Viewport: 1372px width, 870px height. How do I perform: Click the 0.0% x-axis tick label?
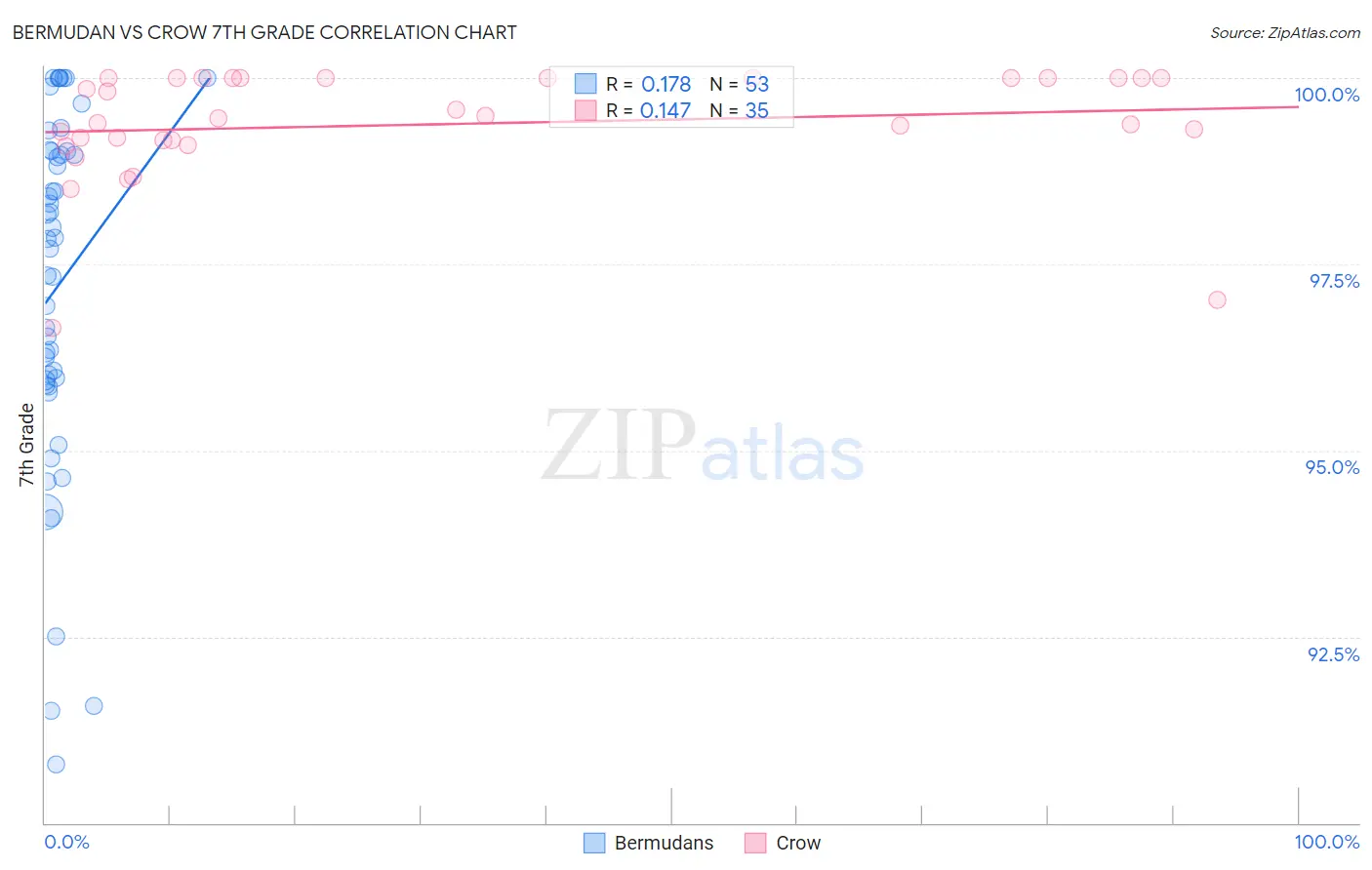[x=67, y=842]
